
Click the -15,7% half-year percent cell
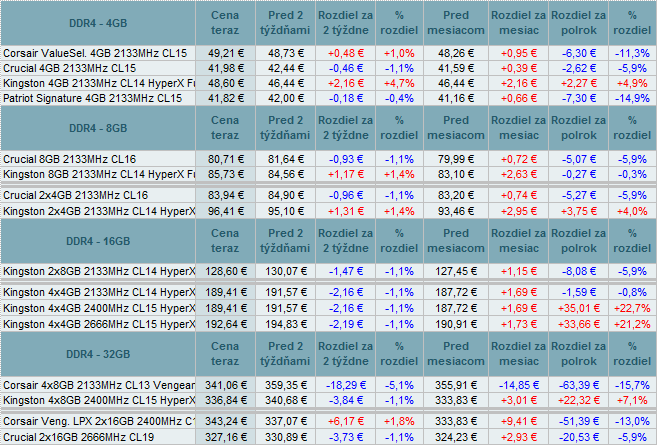(x=632, y=385)
